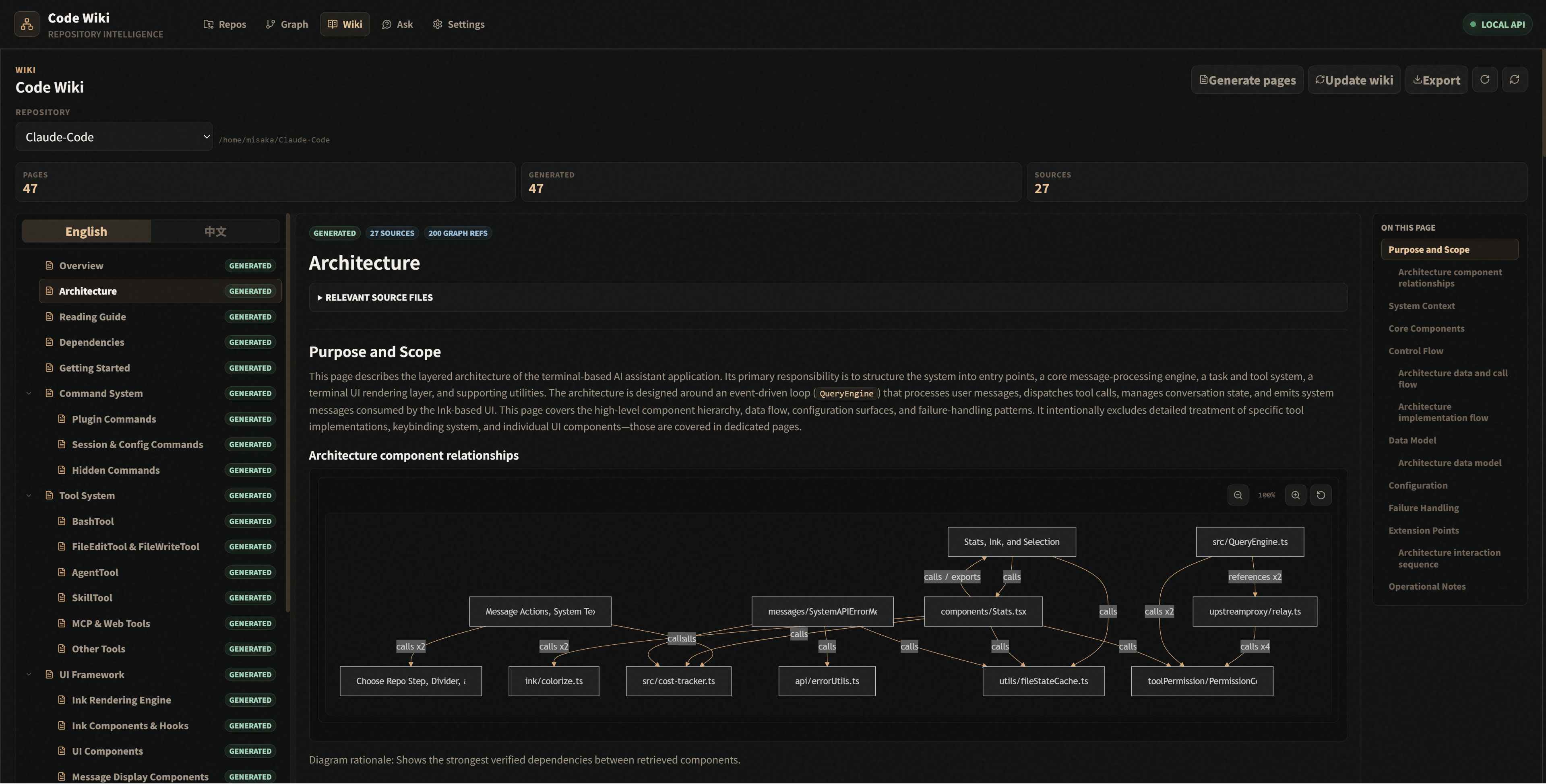
Task: Jump to Control Flow section
Action: tap(1415, 351)
